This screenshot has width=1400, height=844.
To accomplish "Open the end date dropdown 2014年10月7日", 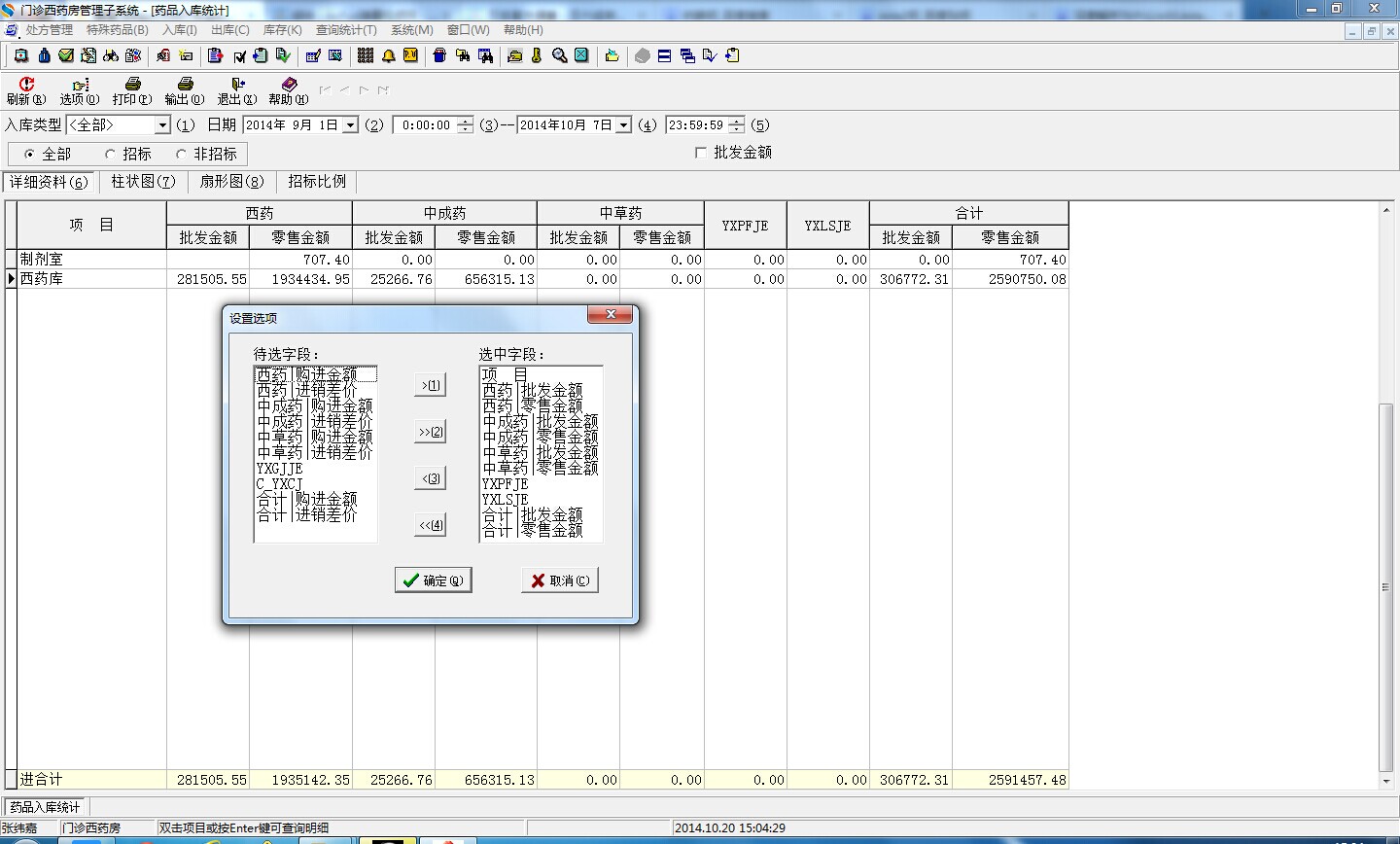I will (x=623, y=125).
